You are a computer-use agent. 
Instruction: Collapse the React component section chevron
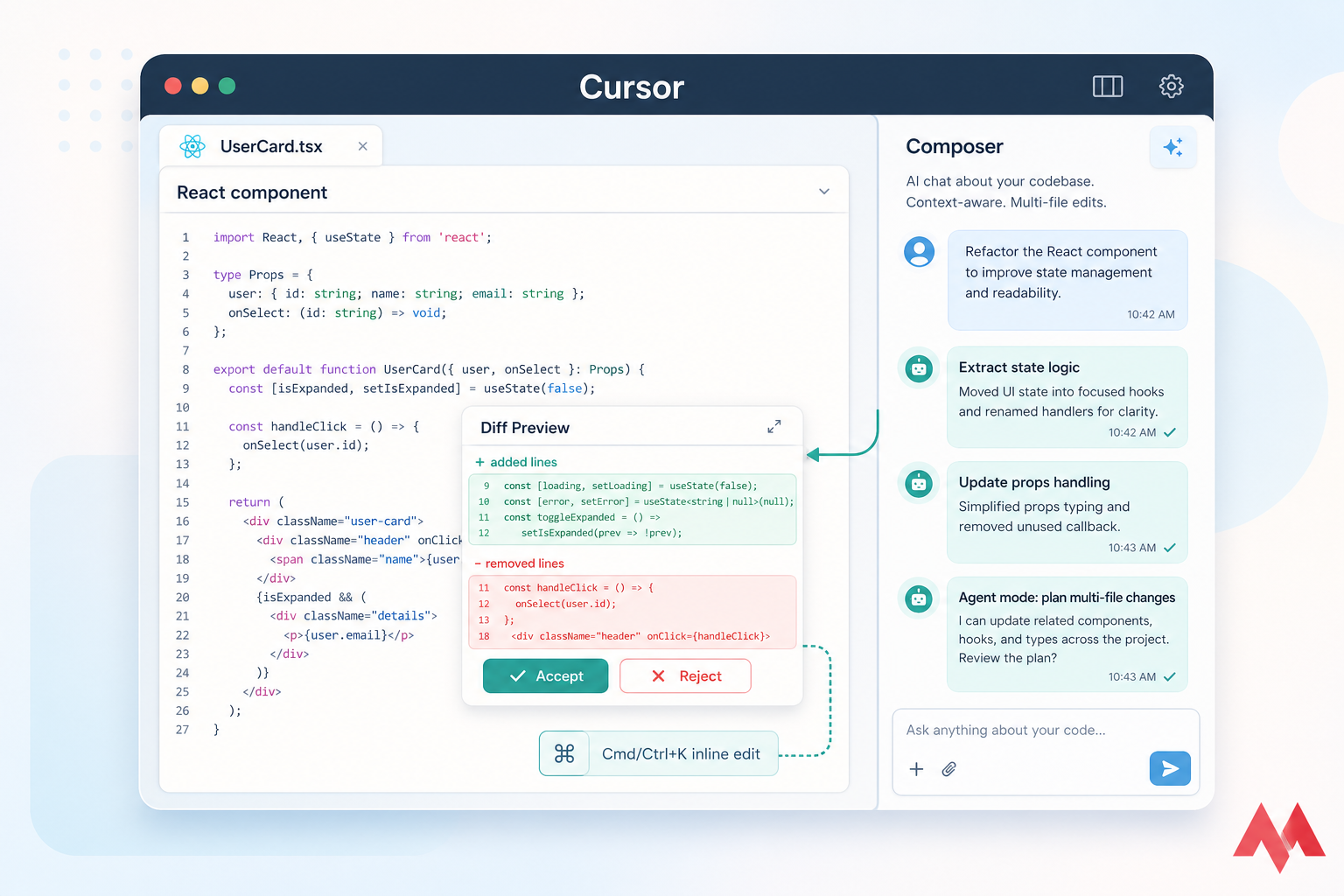tap(823, 192)
